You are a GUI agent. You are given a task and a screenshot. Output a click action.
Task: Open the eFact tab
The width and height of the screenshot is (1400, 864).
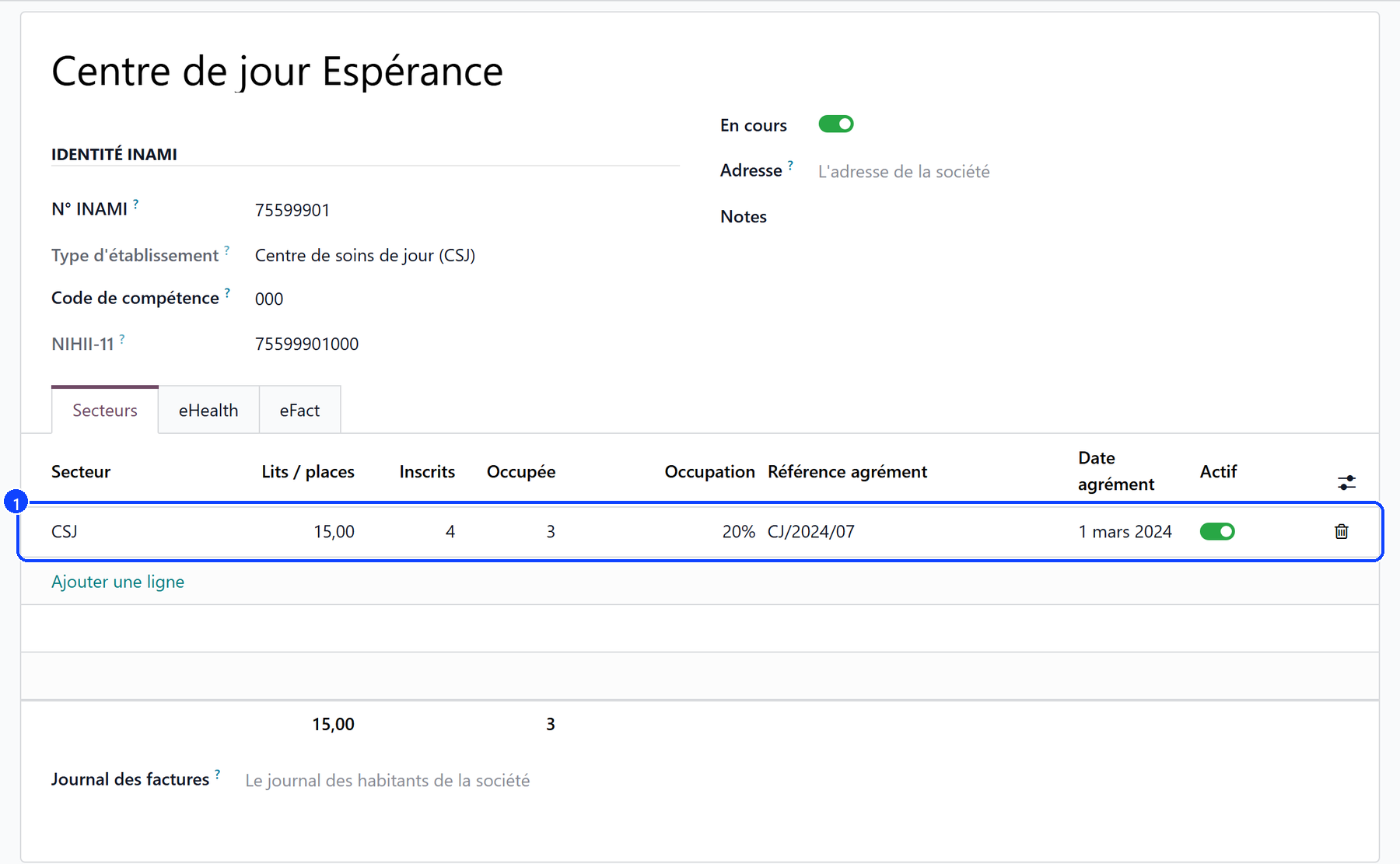pyautogui.click(x=299, y=410)
